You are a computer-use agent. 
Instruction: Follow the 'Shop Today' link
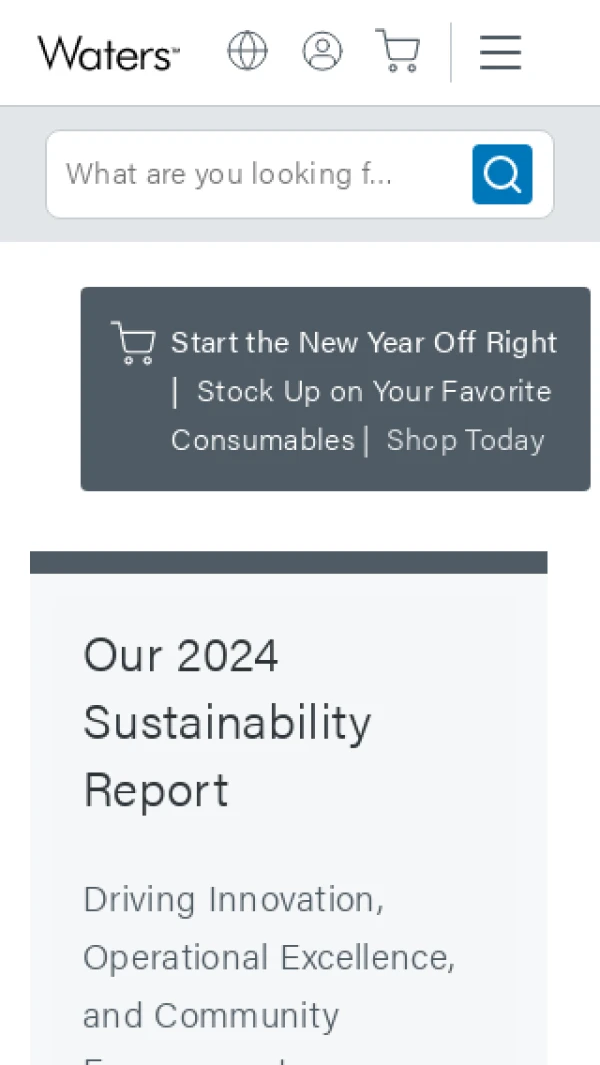(465, 440)
